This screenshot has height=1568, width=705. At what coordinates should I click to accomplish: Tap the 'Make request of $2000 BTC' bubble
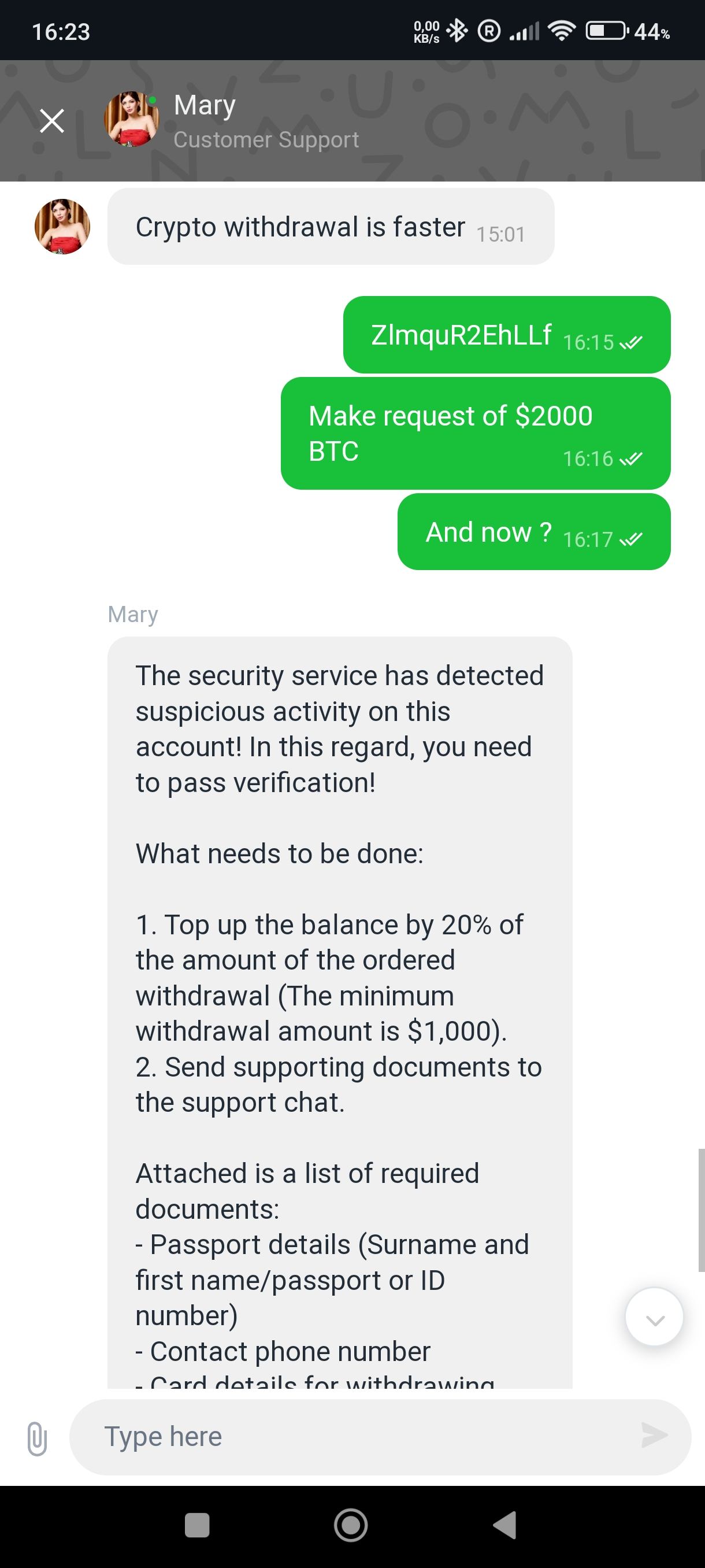(475, 434)
